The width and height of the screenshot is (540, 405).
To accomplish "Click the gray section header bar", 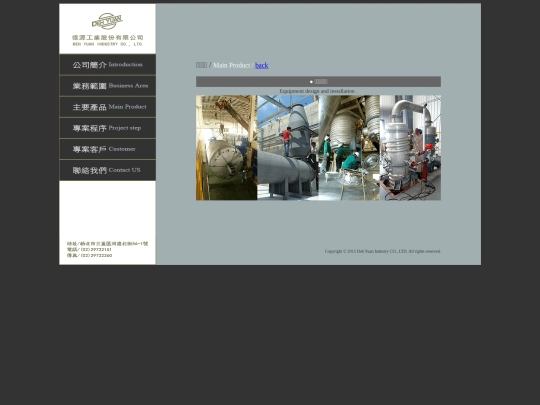I will pyautogui.click(x=318, y=82).
